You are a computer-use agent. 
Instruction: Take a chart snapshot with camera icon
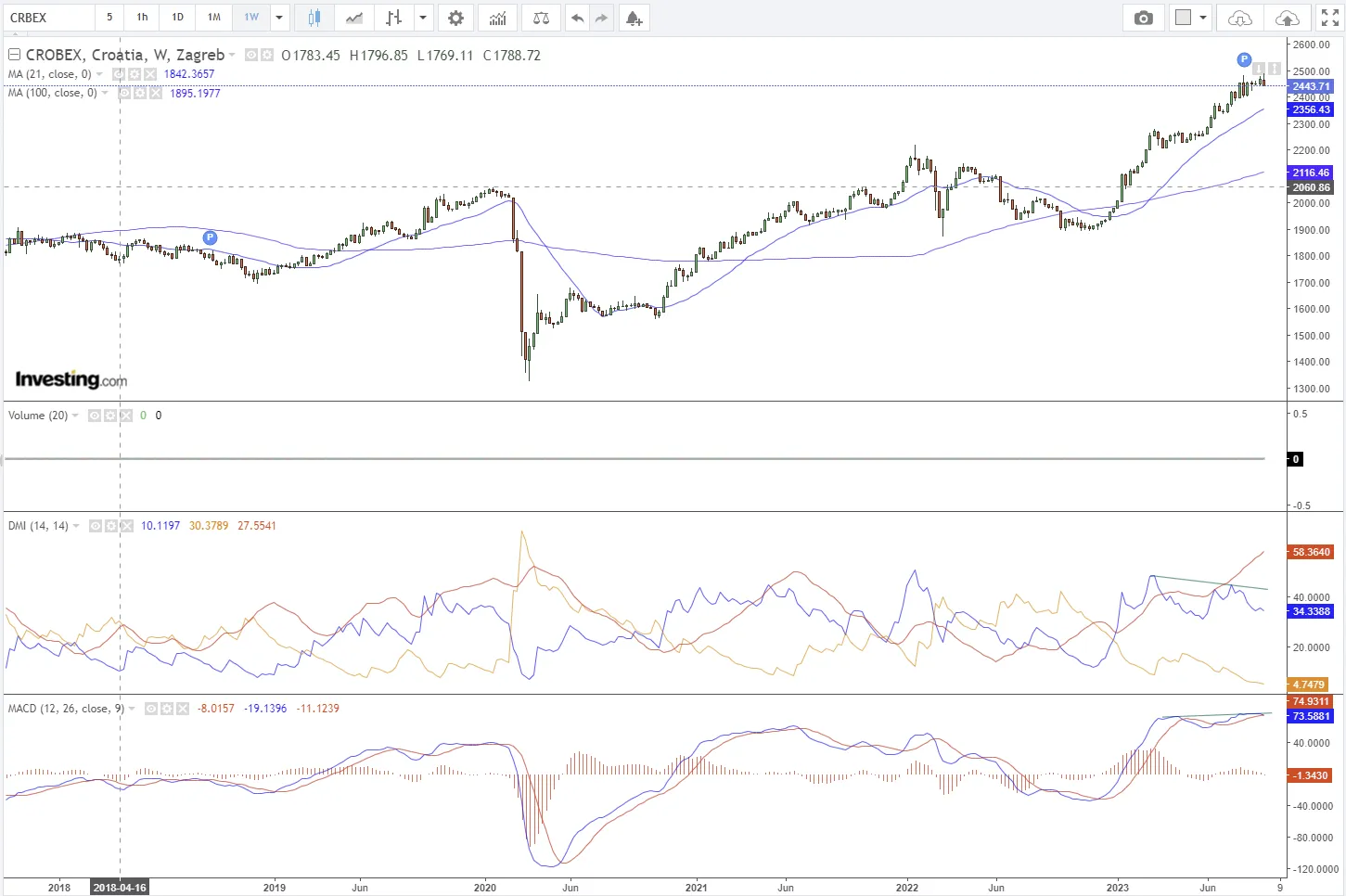tap(1144, 18)
